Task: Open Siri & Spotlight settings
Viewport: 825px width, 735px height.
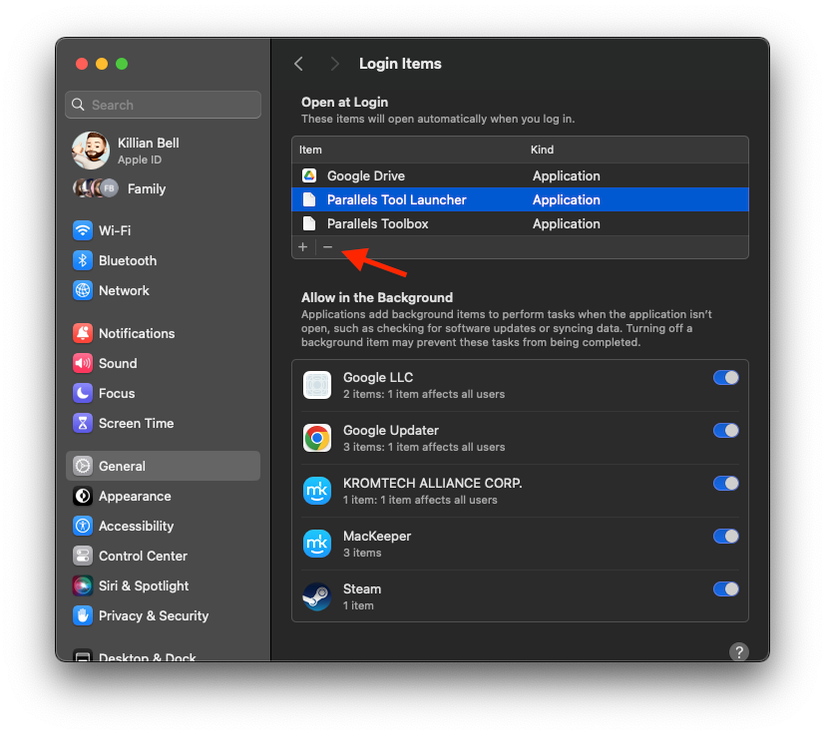Action: [81, 585]
